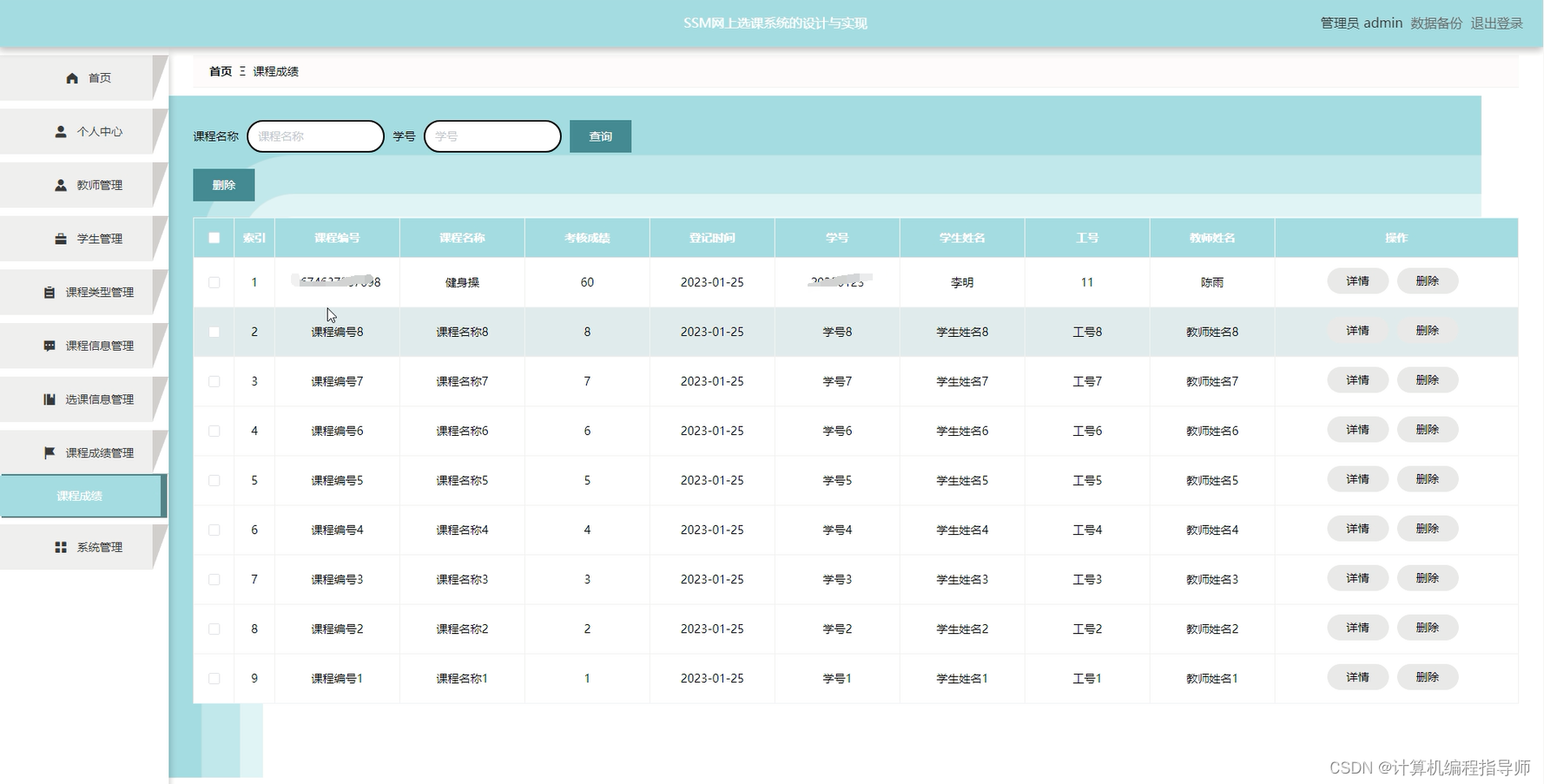
Task: Delete row 课程编号4
Action: click(x=1427, y=529)
